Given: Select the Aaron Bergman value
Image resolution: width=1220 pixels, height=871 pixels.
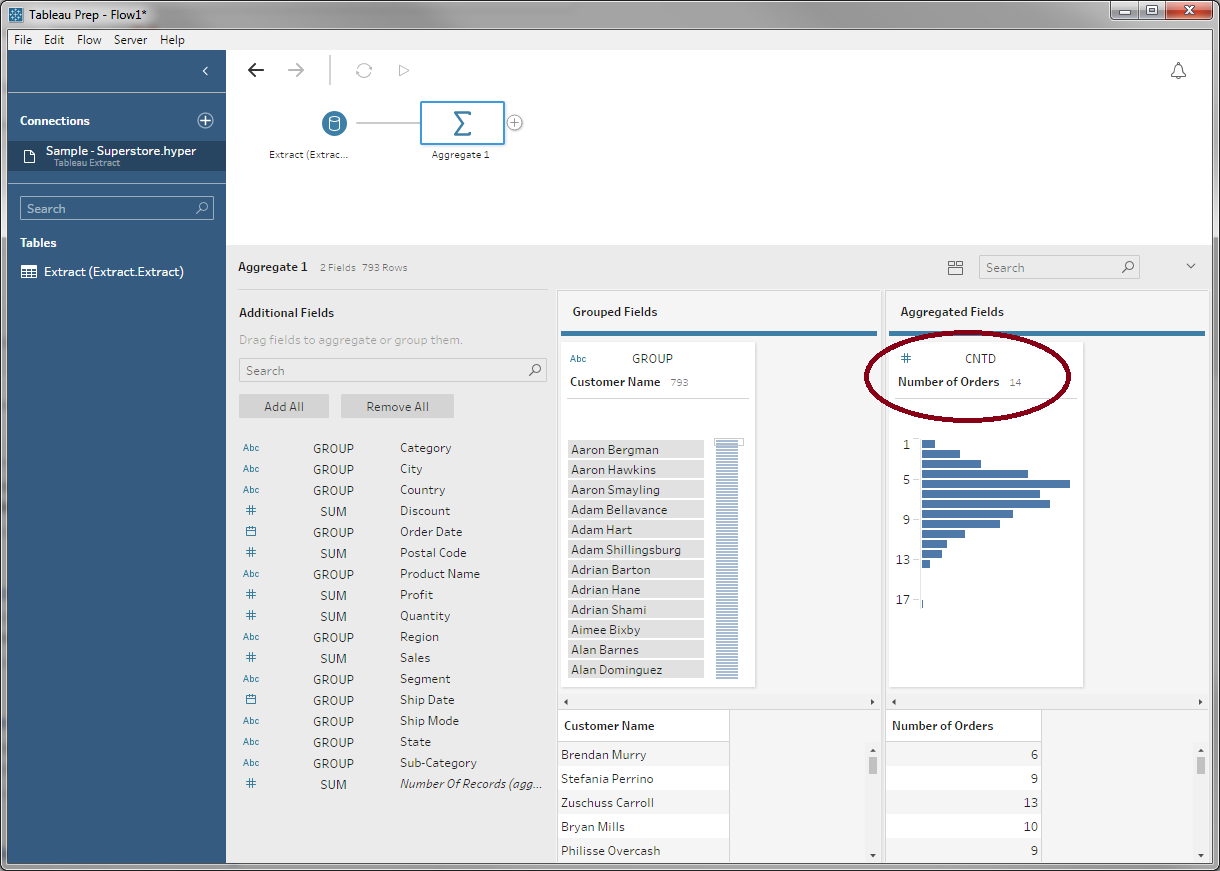Looking at the screenshot, I should pyautogui.click(x=636, y=449).
